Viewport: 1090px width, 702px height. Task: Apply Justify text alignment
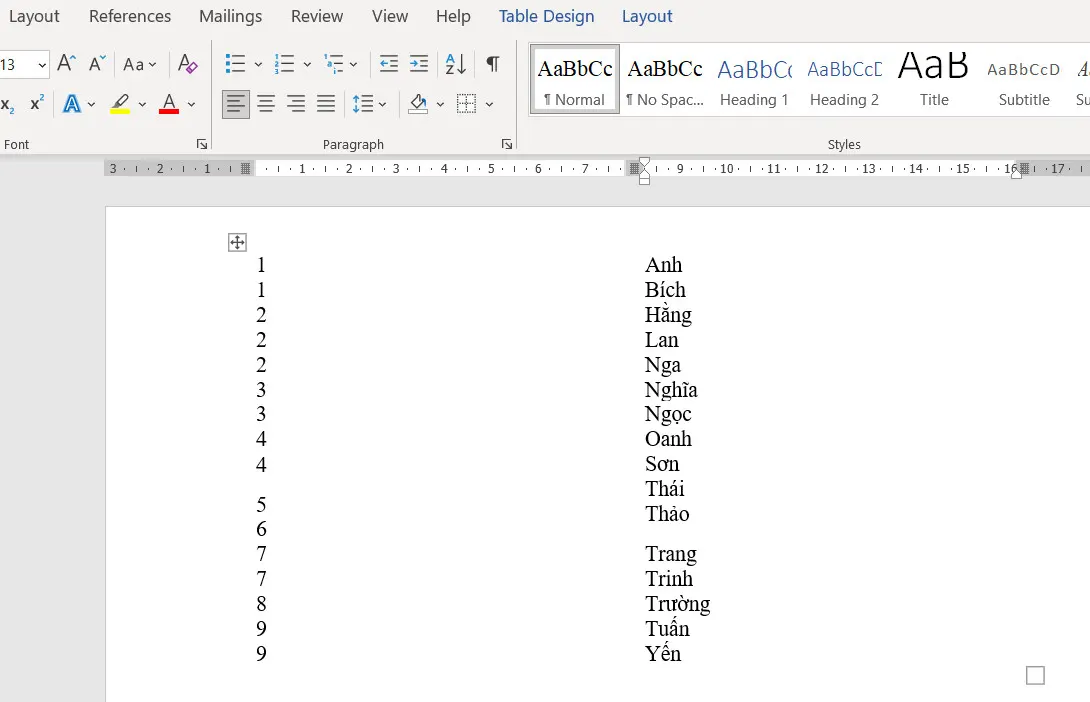[326, 103]
